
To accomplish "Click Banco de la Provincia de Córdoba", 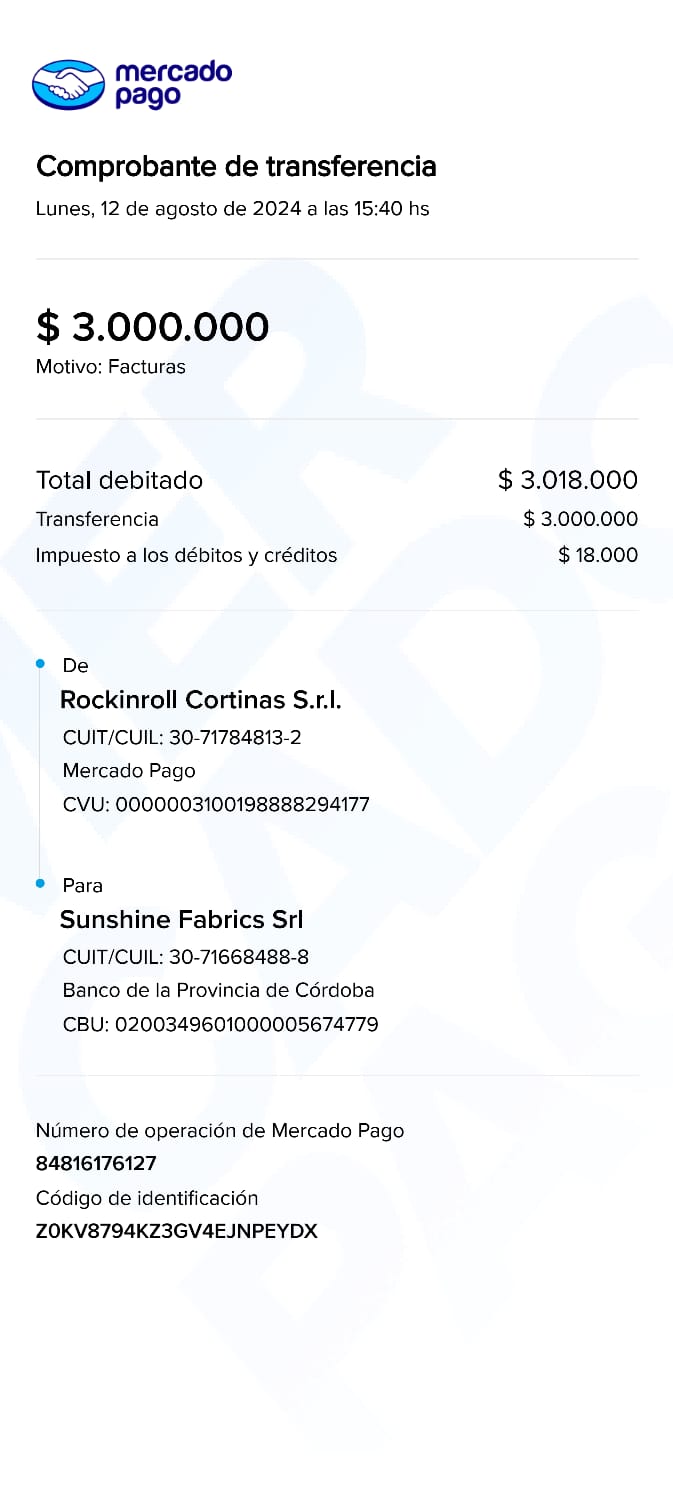I will click(218, 990).
